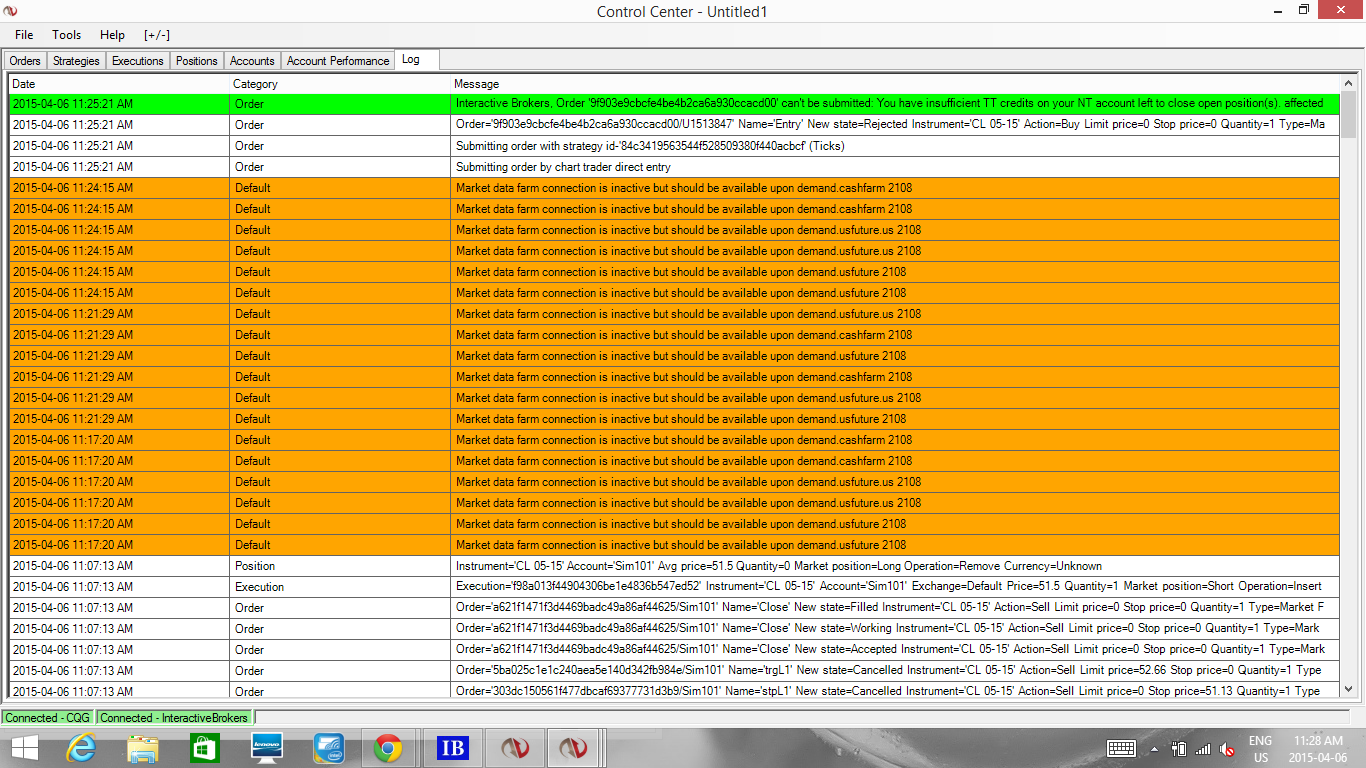Open the Tools menu
The height and width of the screenshot is (768, 1366).
(67, 35)
